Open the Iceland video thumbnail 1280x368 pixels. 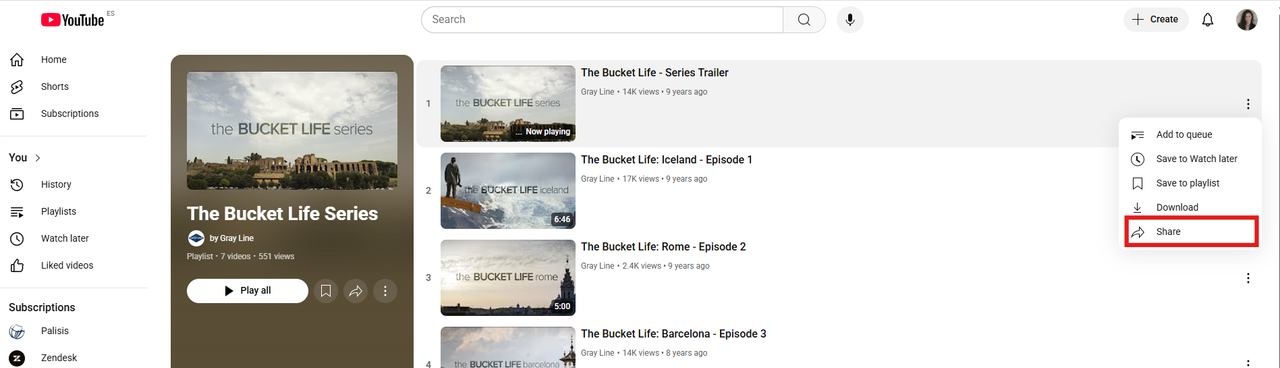tap(508, 190)
